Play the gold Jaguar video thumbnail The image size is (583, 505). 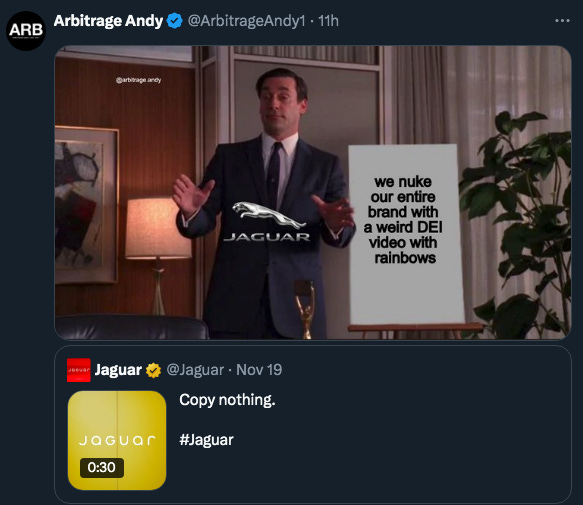pyautogui.click(x=117, y=440)
